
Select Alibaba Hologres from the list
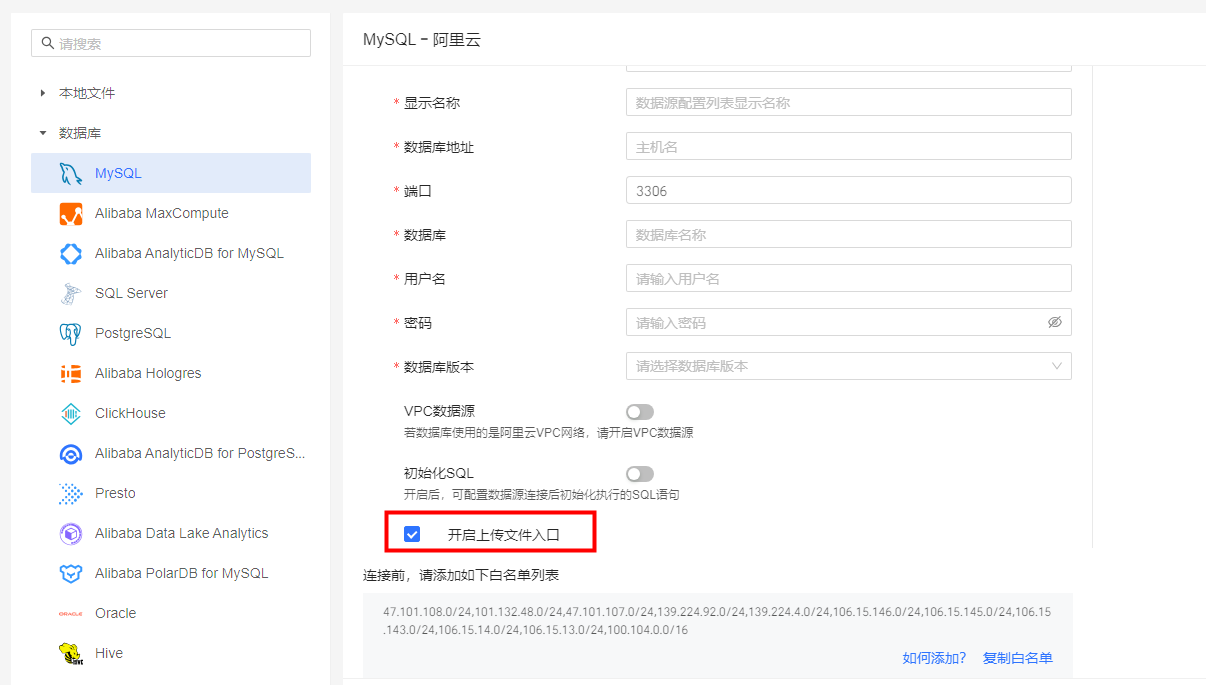[148, 373]
